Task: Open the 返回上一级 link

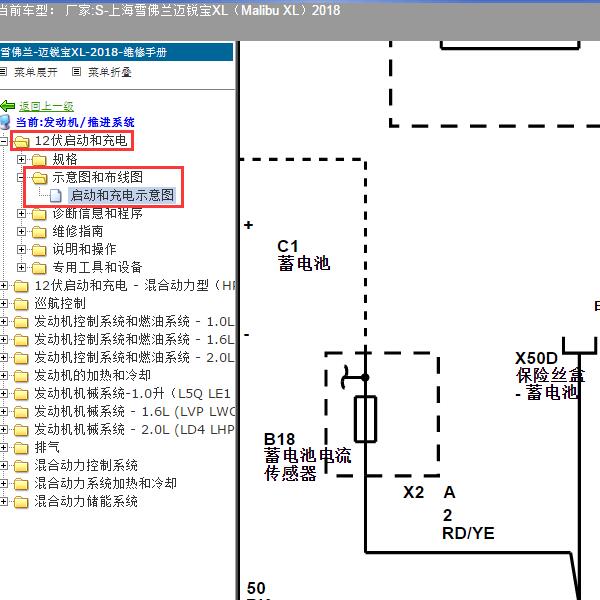Action: tap(46, 106)
